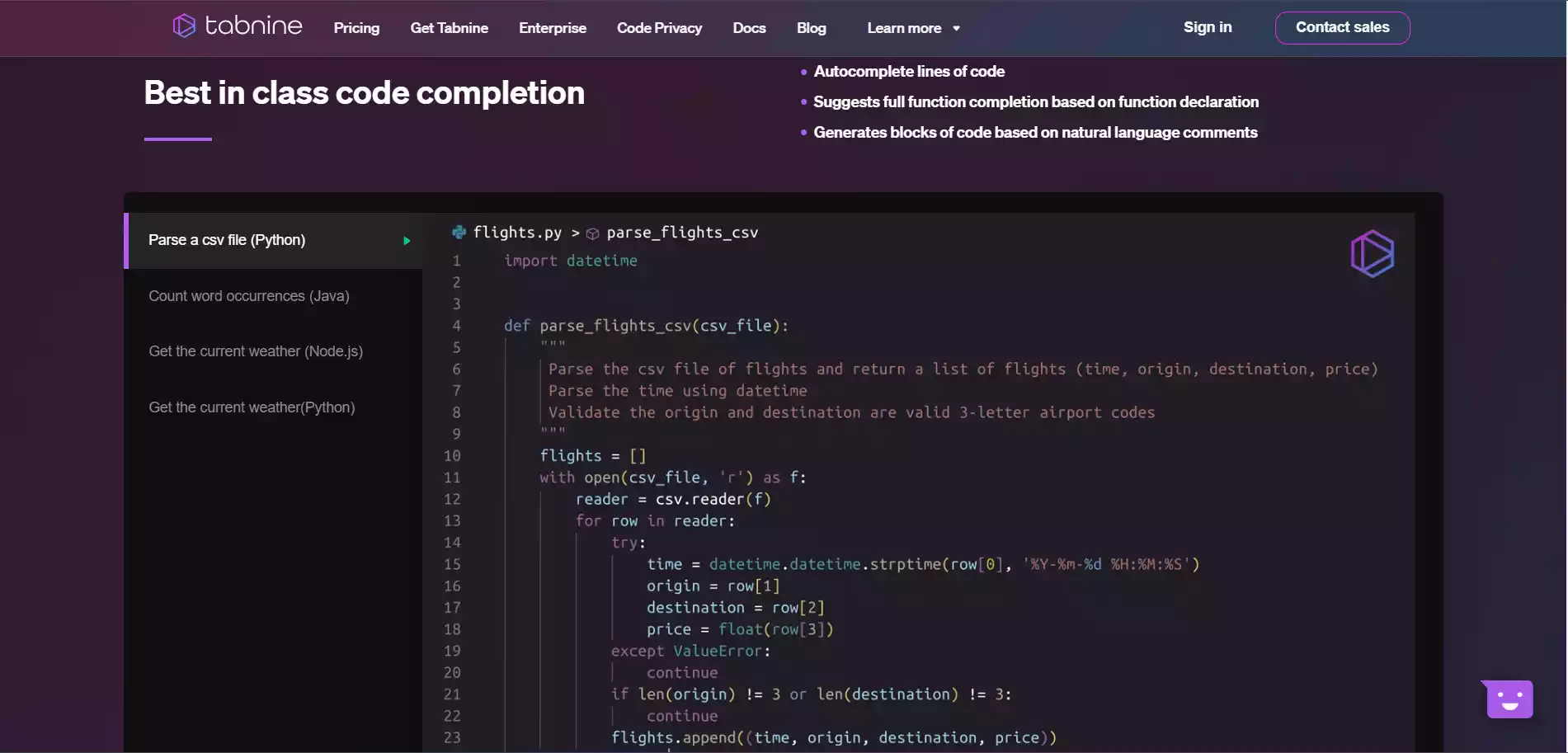Screen dimensions: 1568x753
Task: Click 'Suggests full function completion' bullet text
Action: [1036, 102]
